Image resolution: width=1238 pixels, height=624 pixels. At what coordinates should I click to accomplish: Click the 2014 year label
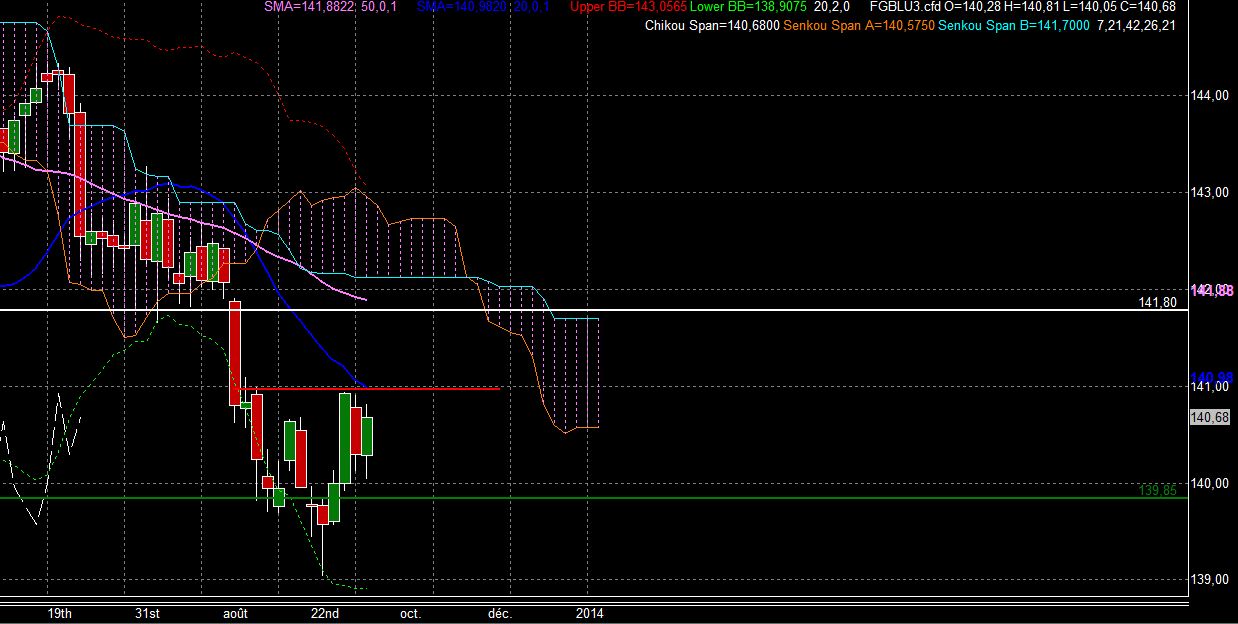(589, 612)
